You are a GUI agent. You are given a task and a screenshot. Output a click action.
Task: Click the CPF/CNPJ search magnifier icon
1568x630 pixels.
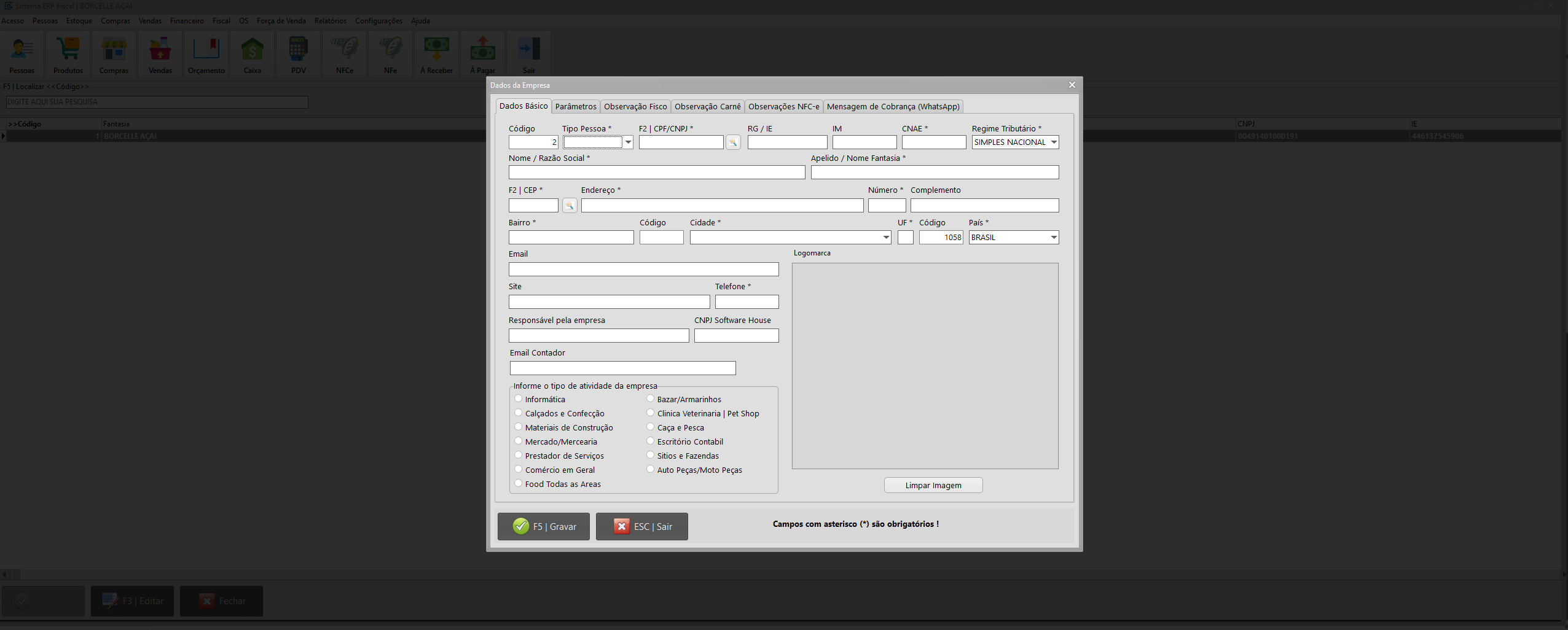(732, 142)
